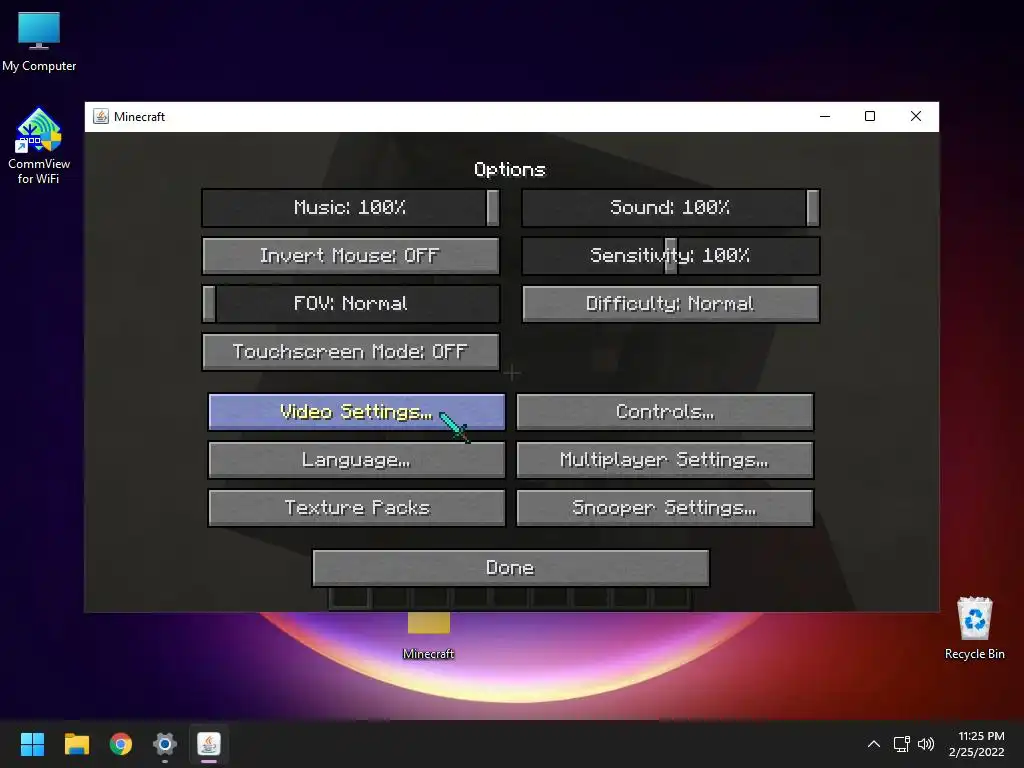Open the volume tray icon
This screenshot has height=768, width=1024.
pyautogui.click(x=926, y=744)
